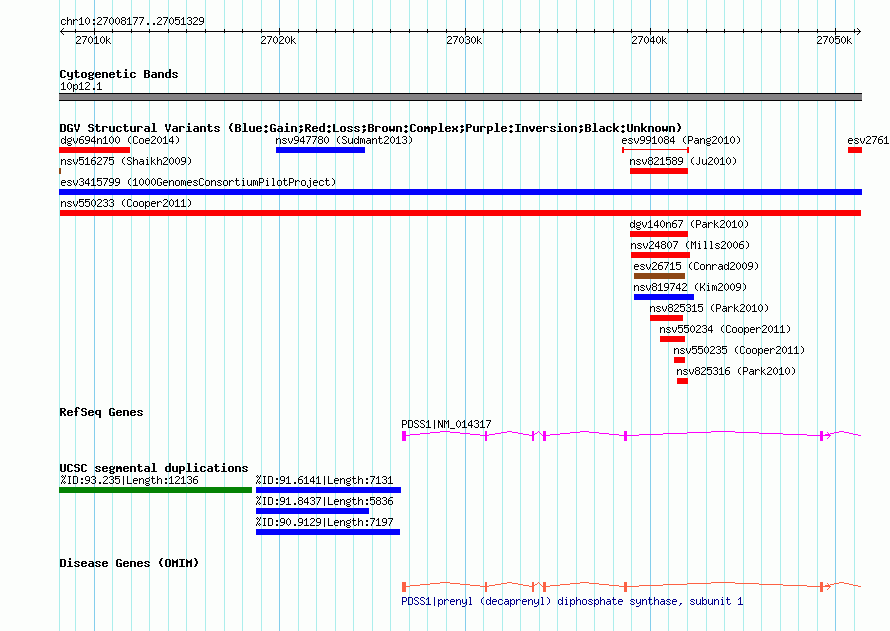Select the red nsv825315 loss bar

(666, 318)
